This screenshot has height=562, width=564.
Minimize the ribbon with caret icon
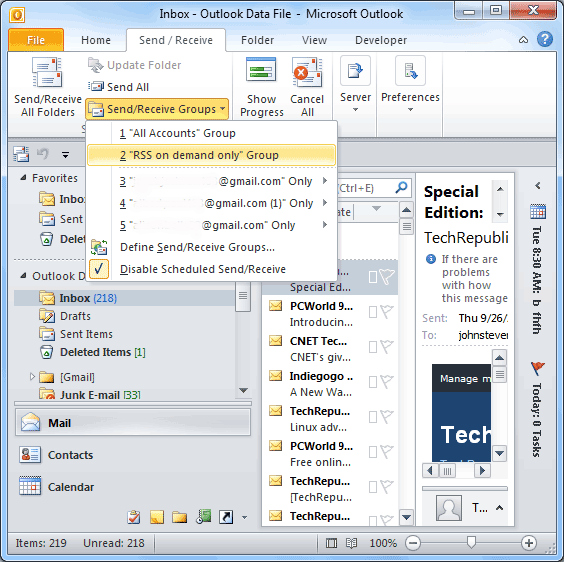(x=523, y=40)
